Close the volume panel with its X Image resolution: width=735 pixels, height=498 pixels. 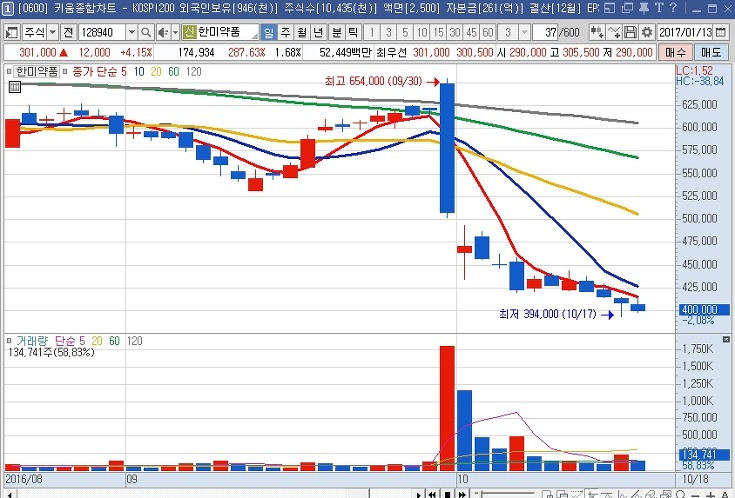[x=726, y=339]
